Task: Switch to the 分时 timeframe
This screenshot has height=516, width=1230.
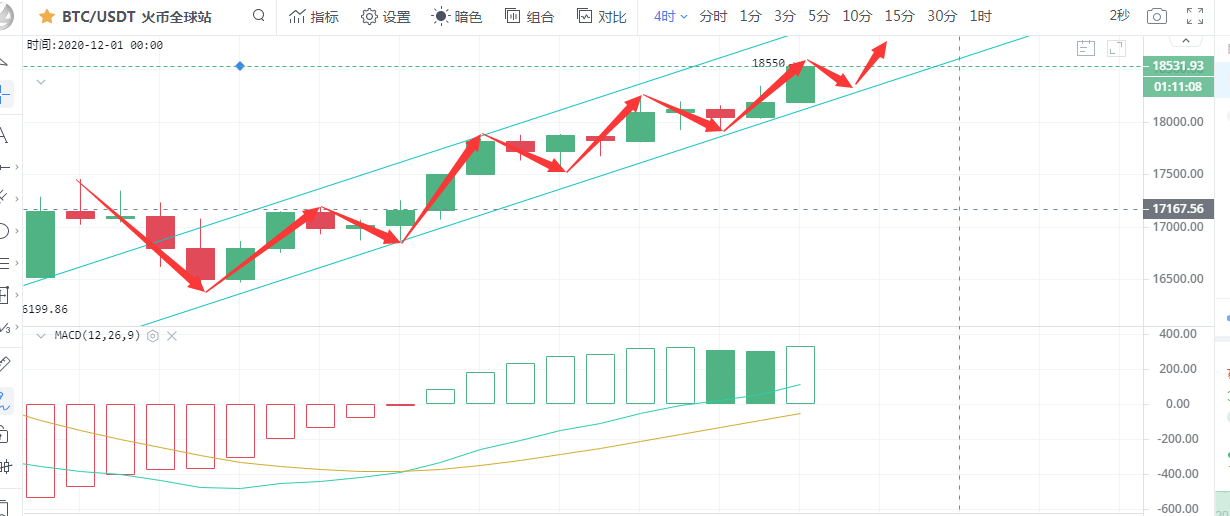Action: (713, 17)
